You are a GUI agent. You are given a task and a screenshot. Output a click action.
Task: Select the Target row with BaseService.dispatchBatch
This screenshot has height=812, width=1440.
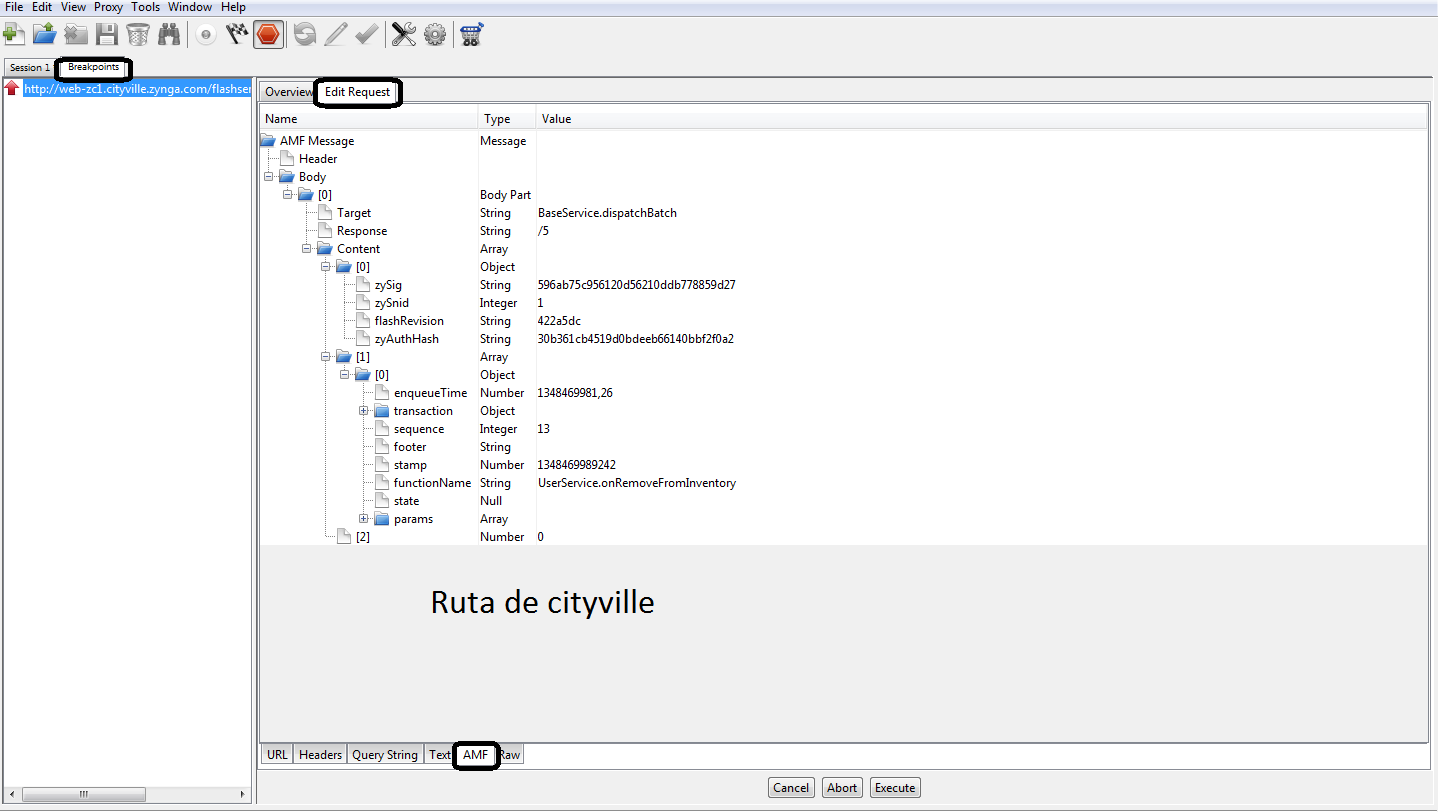tap(843, 213)
